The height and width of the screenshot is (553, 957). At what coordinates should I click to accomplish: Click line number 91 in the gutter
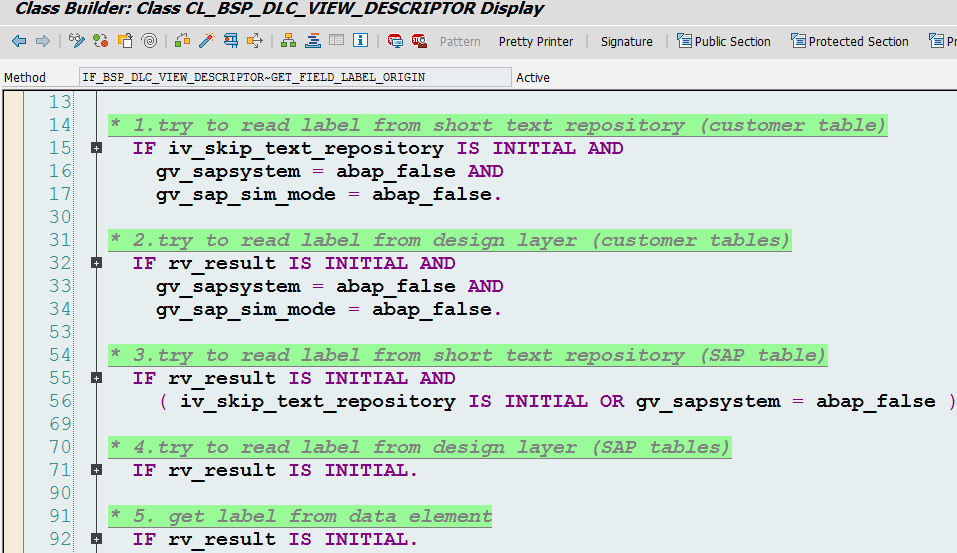60,516
